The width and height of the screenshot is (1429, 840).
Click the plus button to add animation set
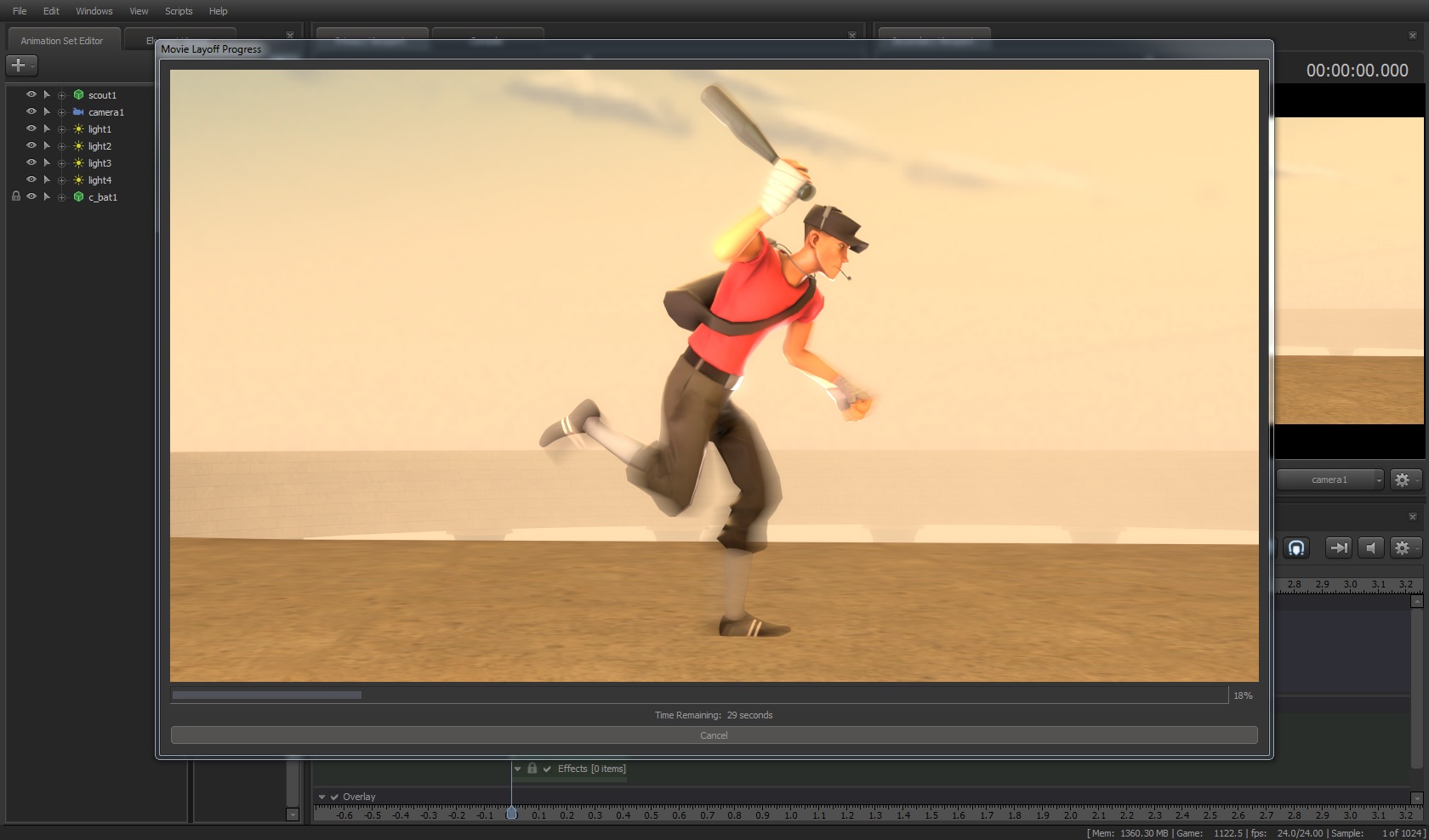coord(20,65)
